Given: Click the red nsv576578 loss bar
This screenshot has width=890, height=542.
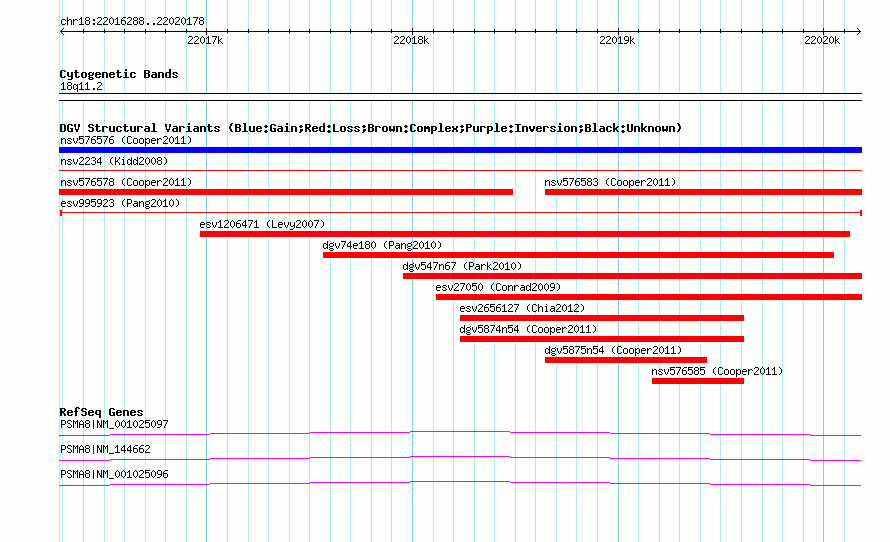Looking at the screenshot, I should (x=286, y=192).
